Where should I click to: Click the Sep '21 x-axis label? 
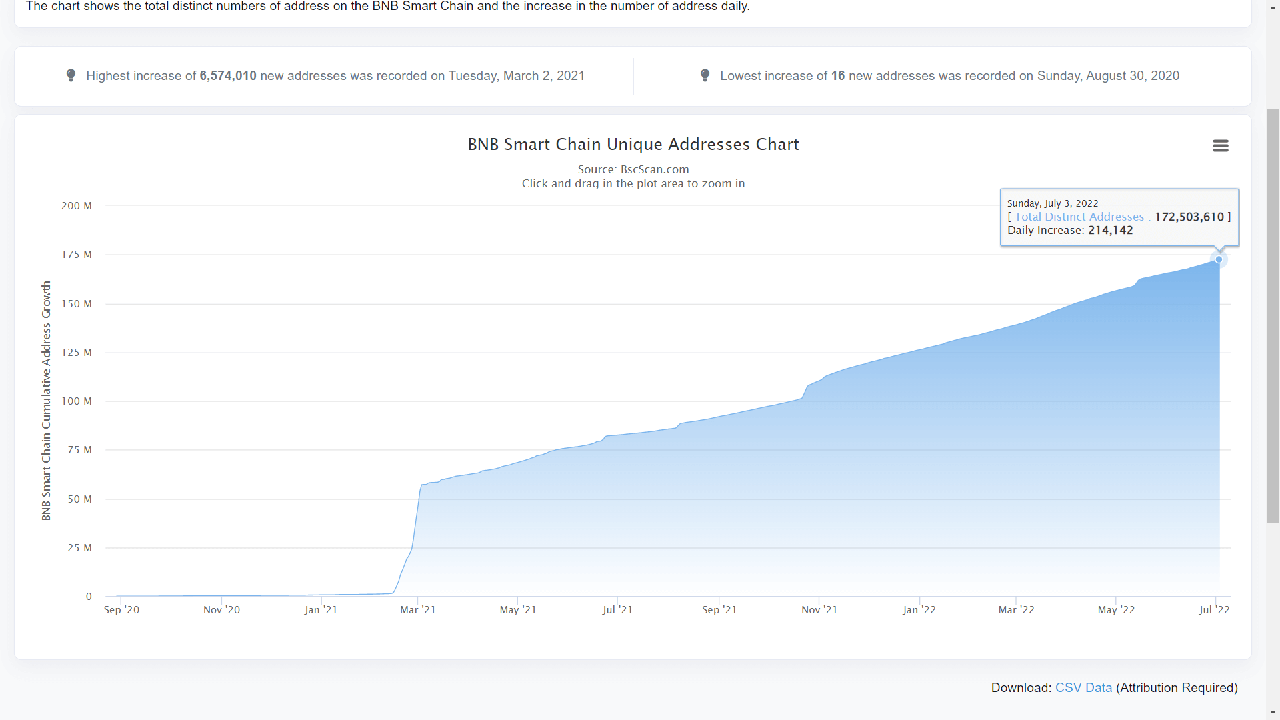pyautogui.click(x=718, y=609)
